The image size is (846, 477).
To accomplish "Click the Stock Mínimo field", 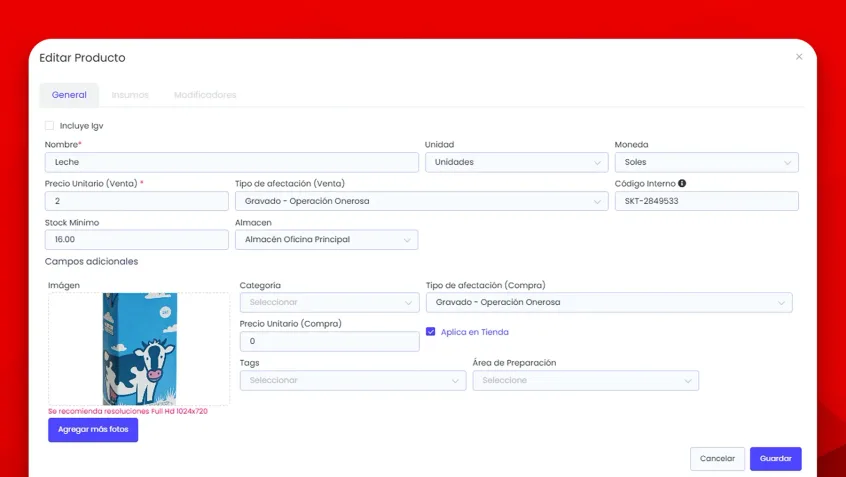I will (137, 240).
